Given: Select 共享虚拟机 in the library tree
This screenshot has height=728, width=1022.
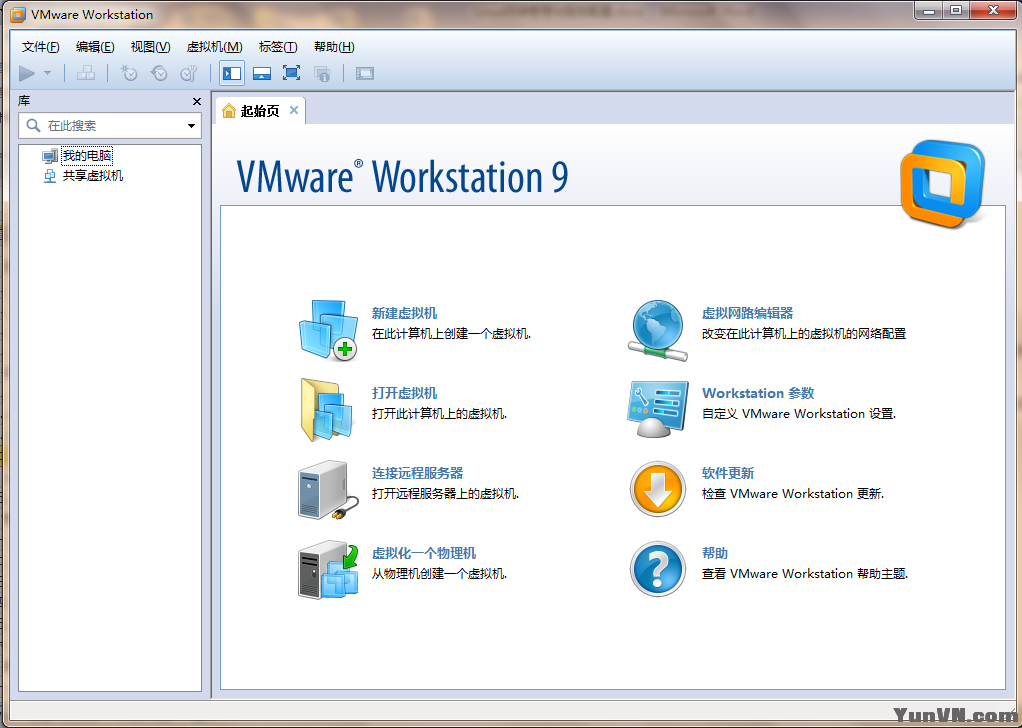Looking at the screenshot, I should [93, 176].
